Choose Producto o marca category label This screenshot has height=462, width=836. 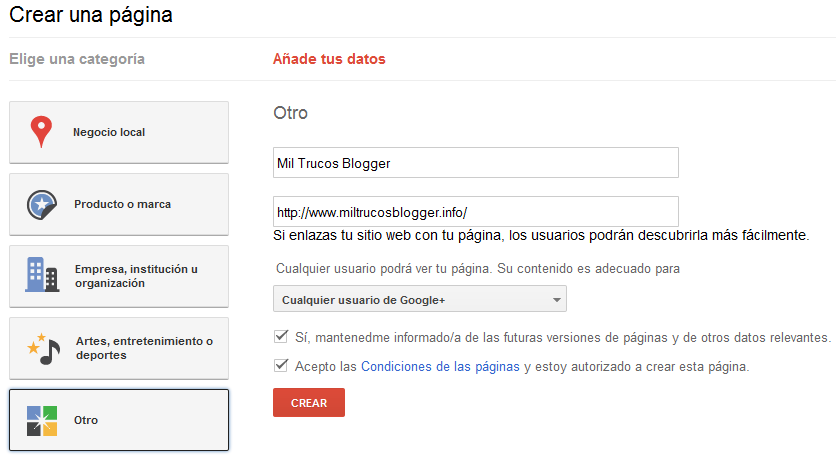pyautogui.click(x=122, y=204)
